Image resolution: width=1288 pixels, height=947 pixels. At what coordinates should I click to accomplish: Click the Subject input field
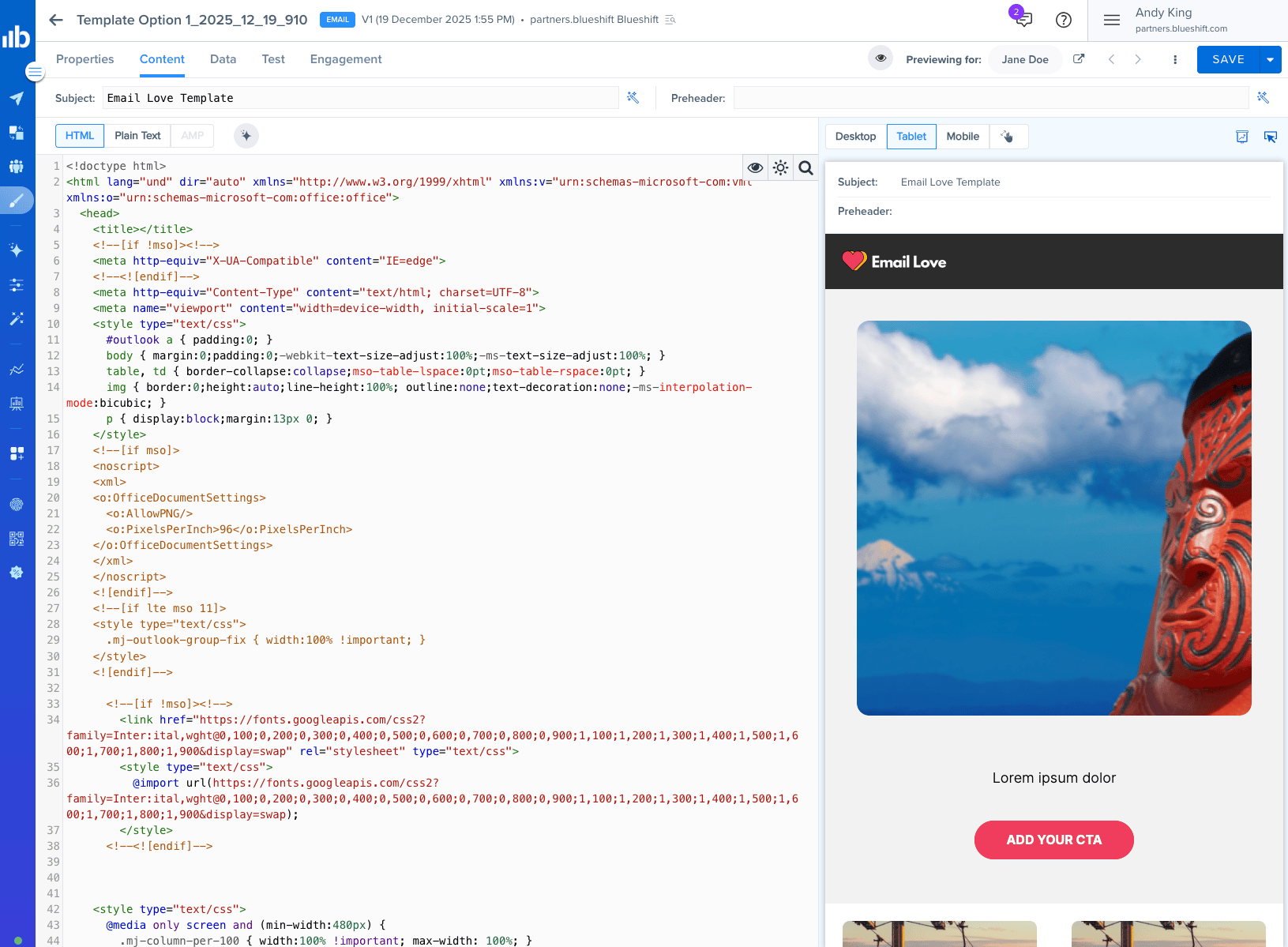pyautogui.click(x=361, y=98)
